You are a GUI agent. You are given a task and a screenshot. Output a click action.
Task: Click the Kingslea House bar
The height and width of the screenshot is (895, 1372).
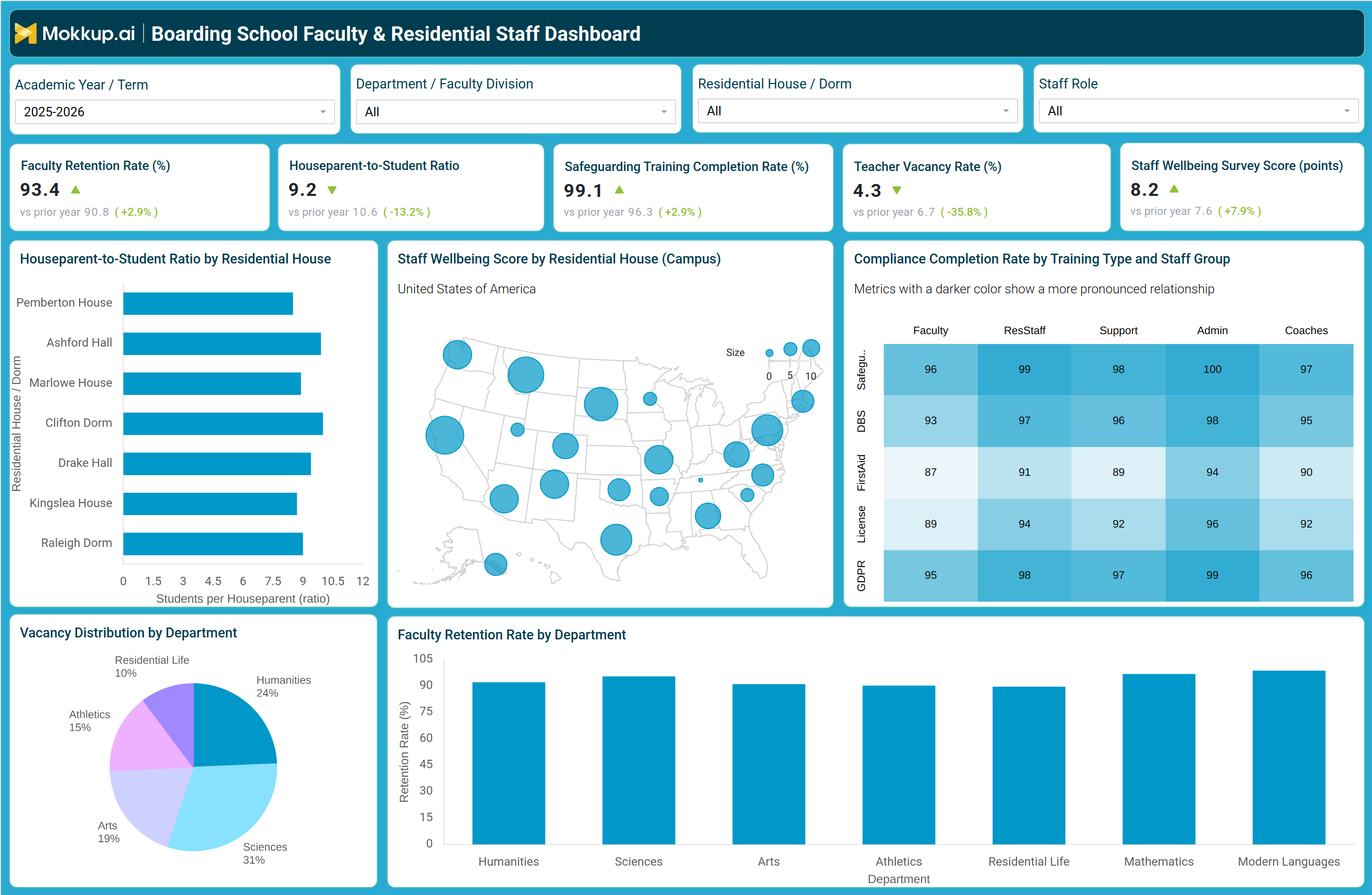pyautogui.click(x=210, y=504)
